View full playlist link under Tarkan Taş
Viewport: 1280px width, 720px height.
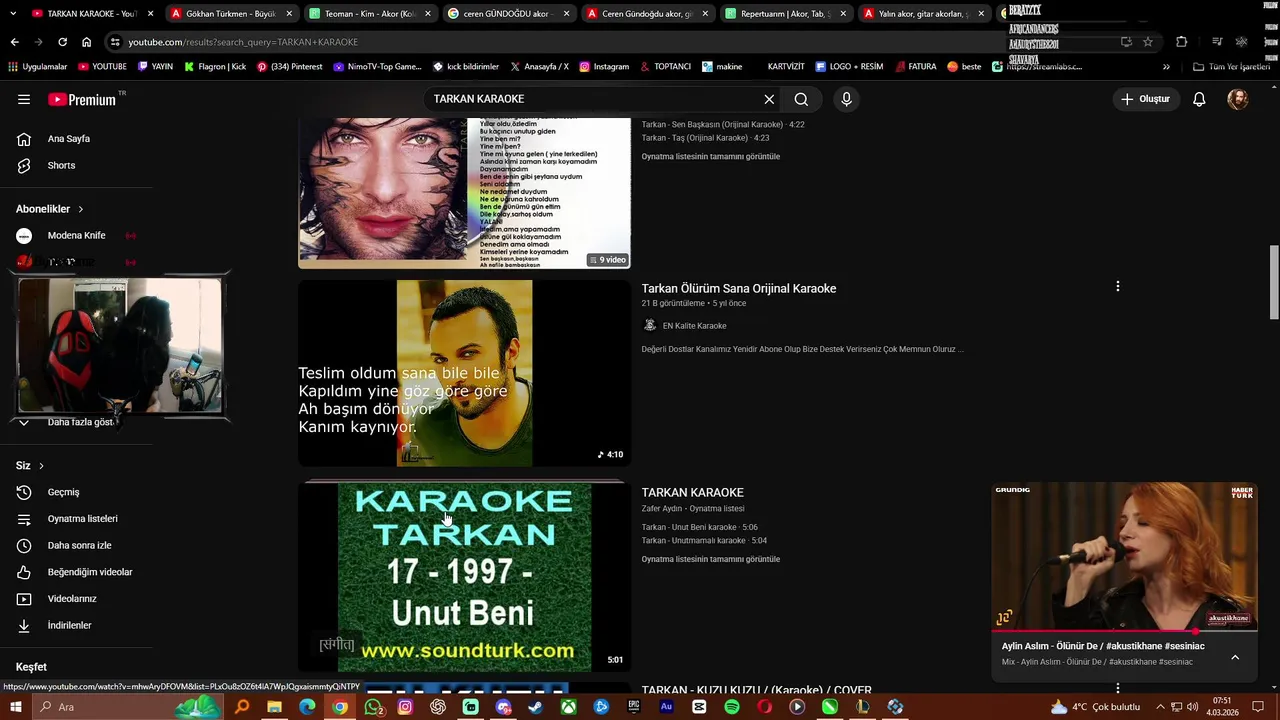click(710, 157)
